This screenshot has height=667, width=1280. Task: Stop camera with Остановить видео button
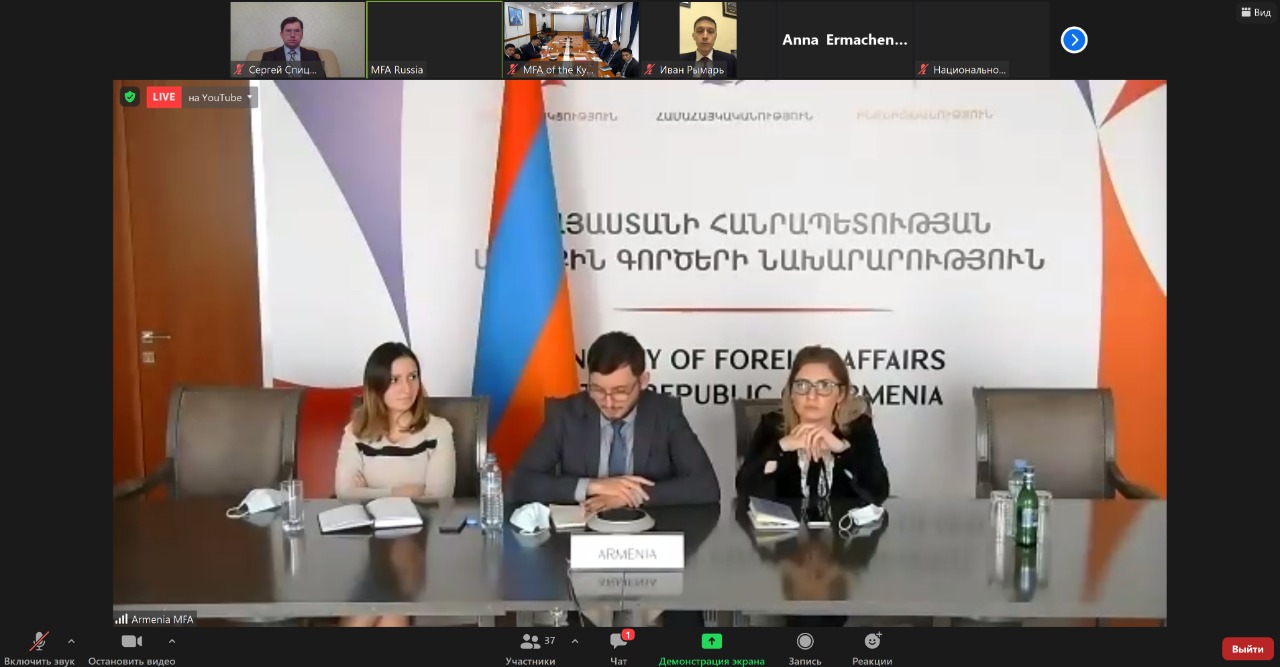(x=131, y=642)
